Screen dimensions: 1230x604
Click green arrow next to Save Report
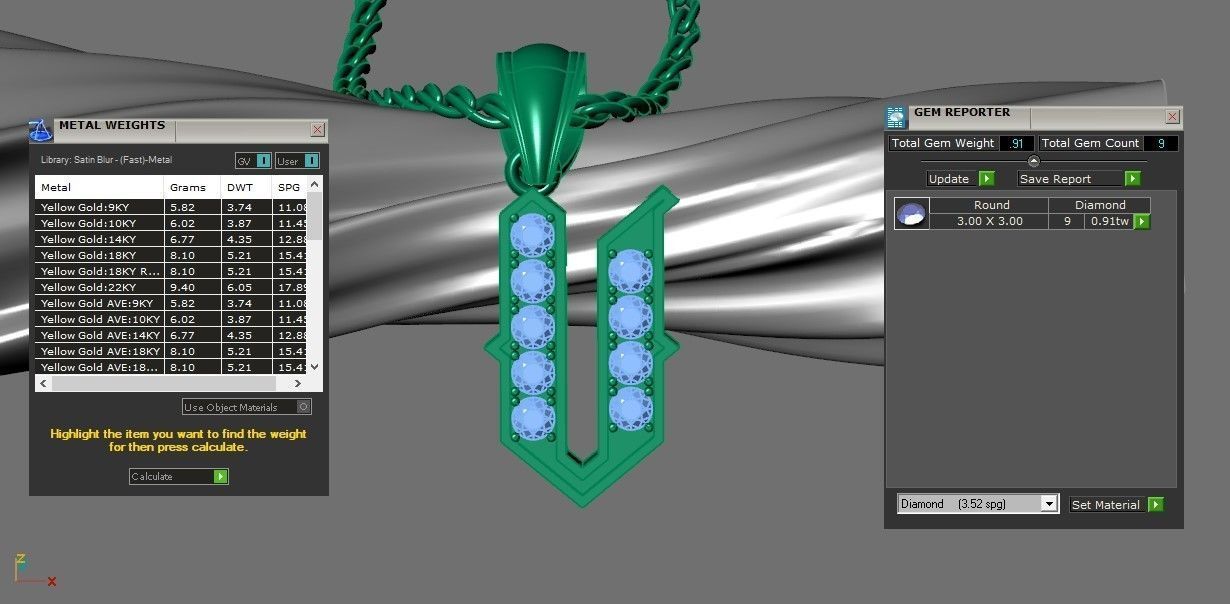[1132, 179]
